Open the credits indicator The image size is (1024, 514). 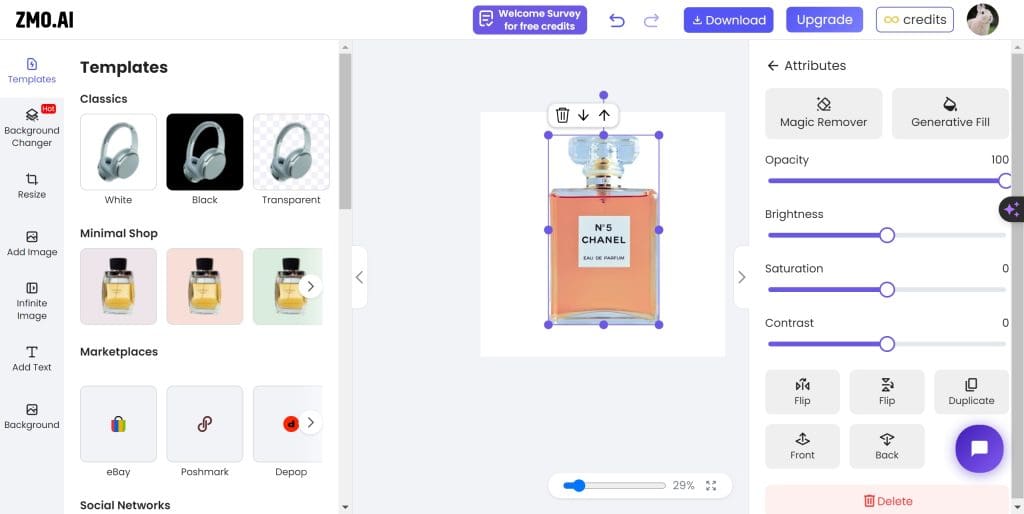(915, 20)
